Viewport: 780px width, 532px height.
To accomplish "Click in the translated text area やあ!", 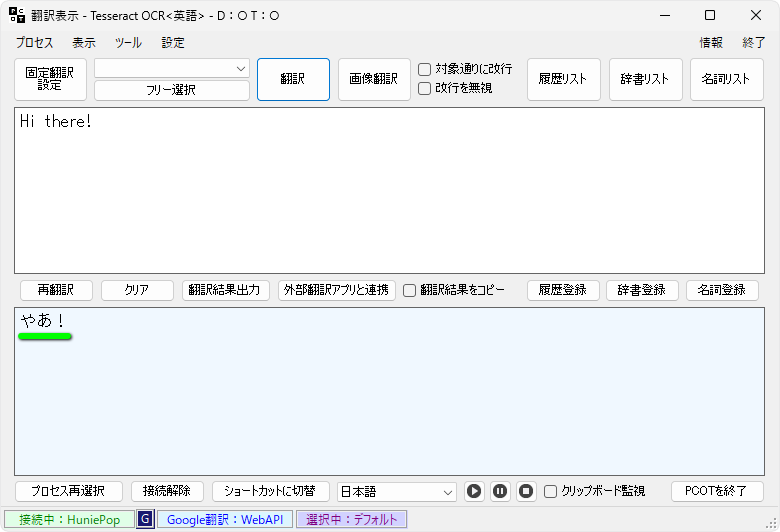I will click(389, 392).
